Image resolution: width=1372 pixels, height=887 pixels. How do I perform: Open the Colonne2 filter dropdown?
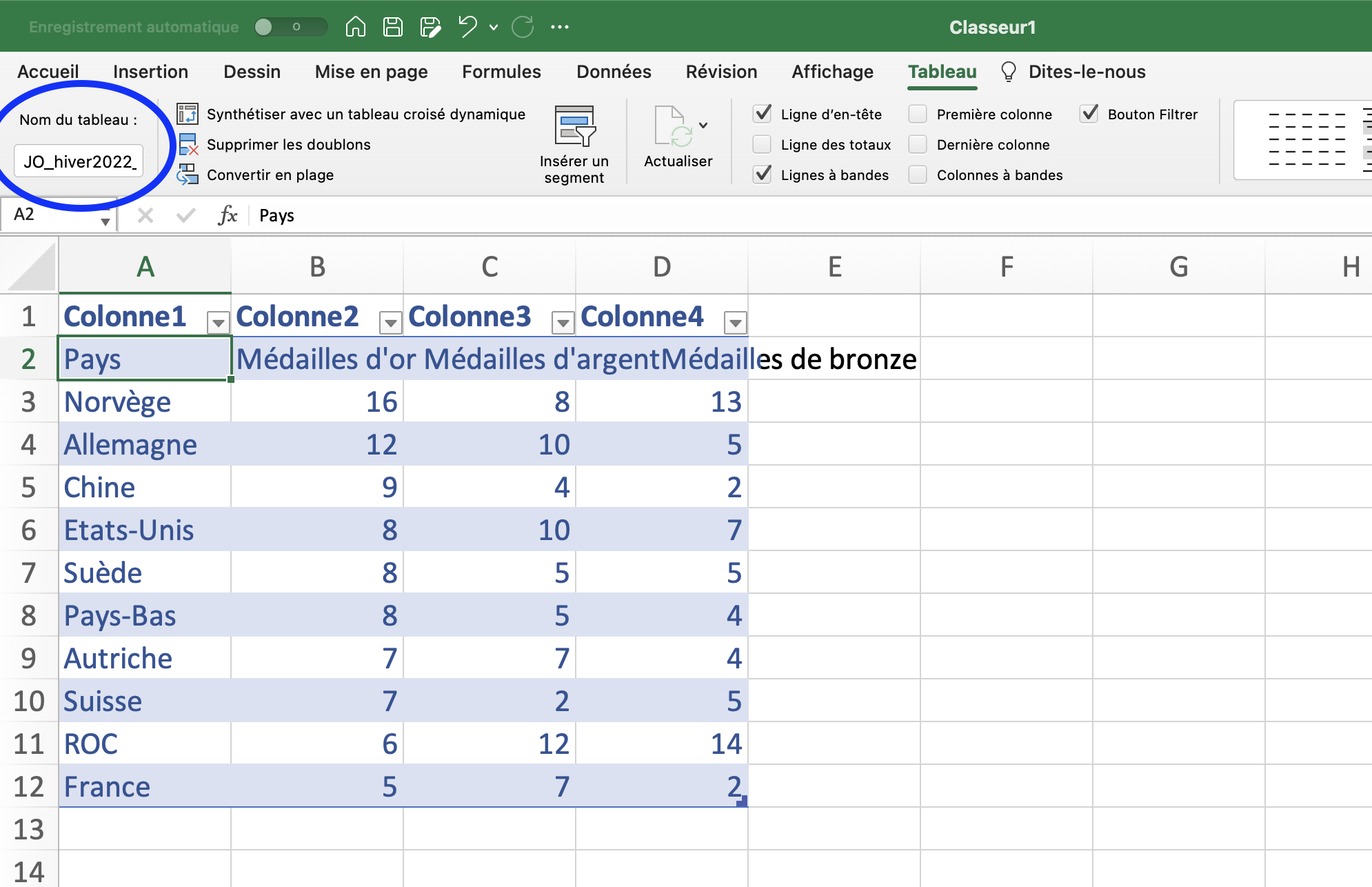(391, 322)
